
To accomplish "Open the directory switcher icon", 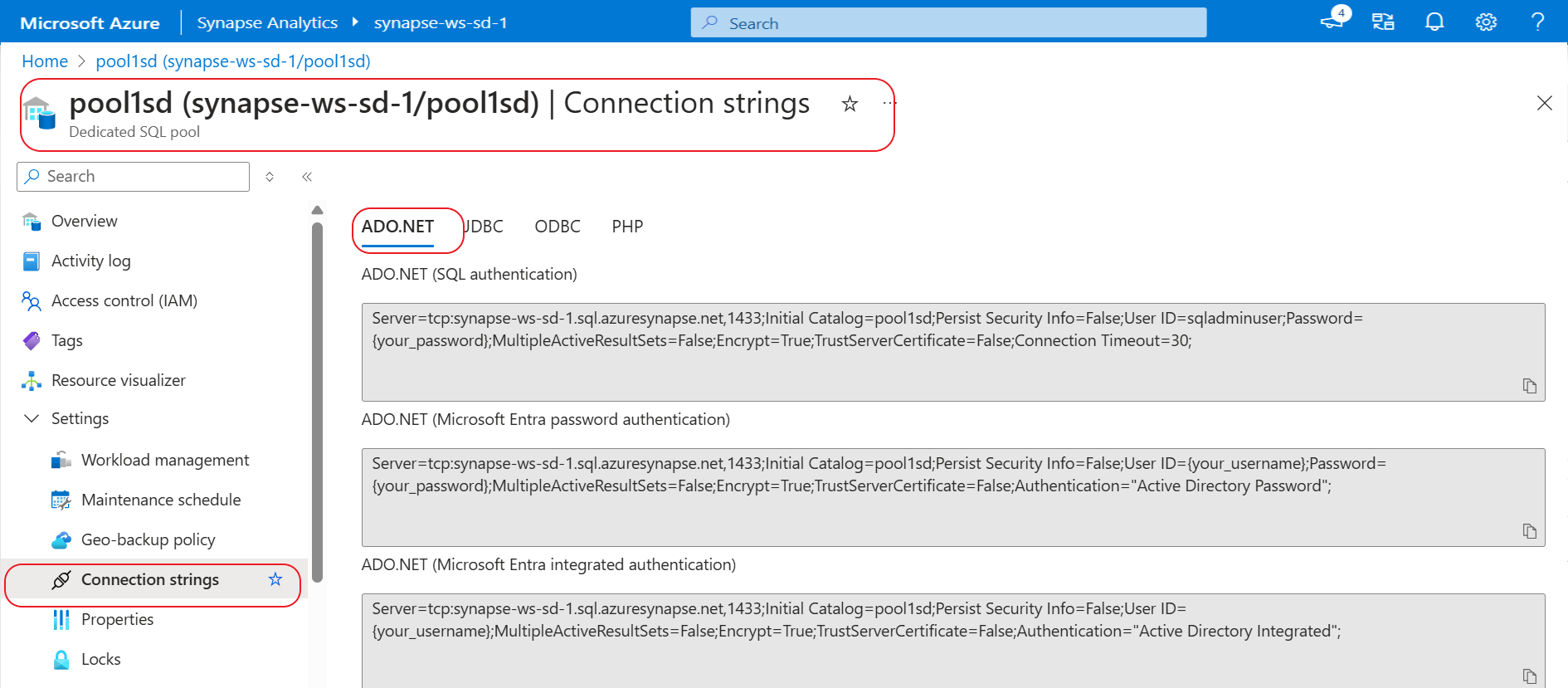I will [1383, 22].
